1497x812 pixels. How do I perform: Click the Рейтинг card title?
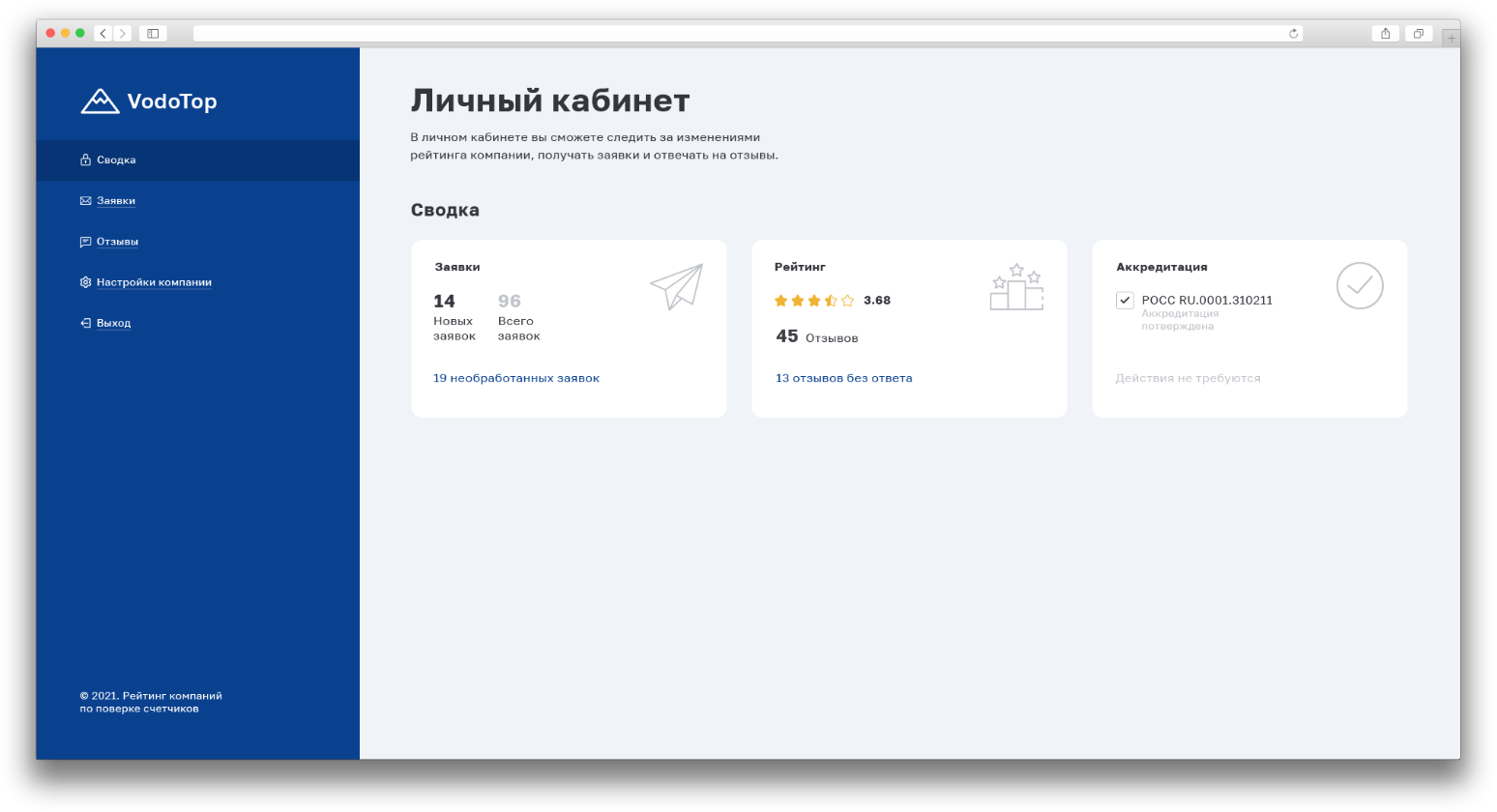[x=800, y=267]
